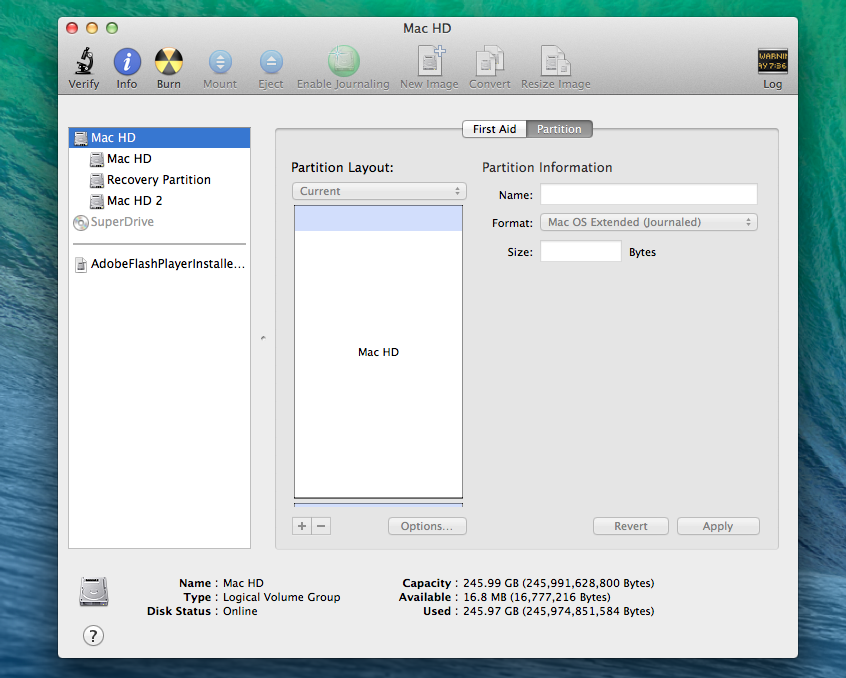Click the Mount toolbar icon
The width and height of the screenshot is (846, 678).
(x=220, y=61)
